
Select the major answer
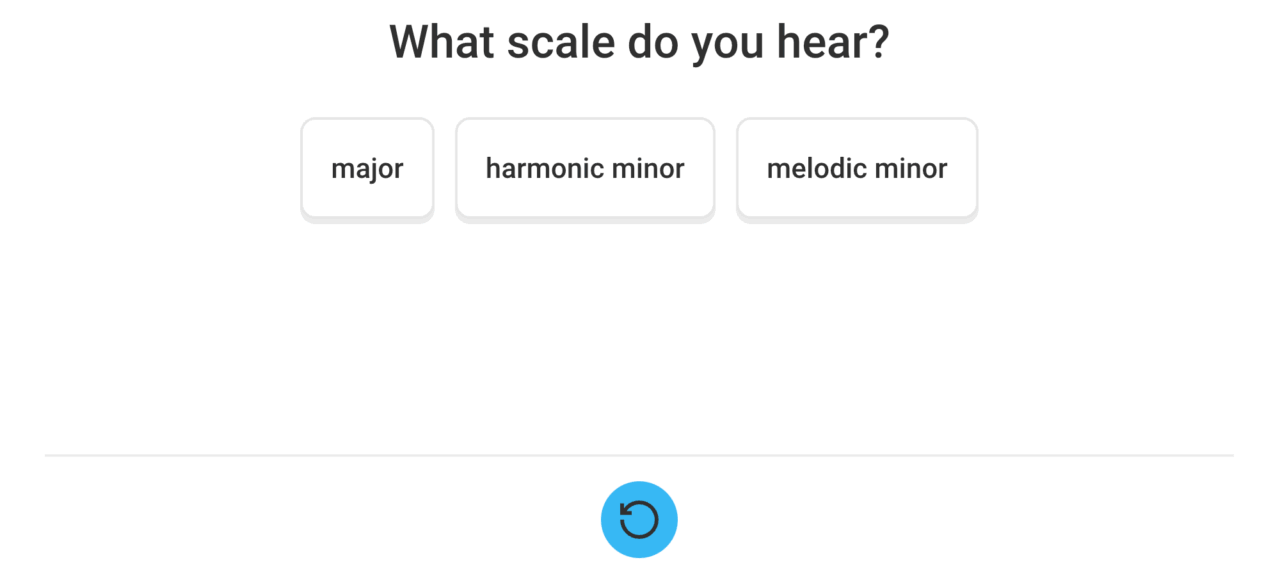coord(367,168)
